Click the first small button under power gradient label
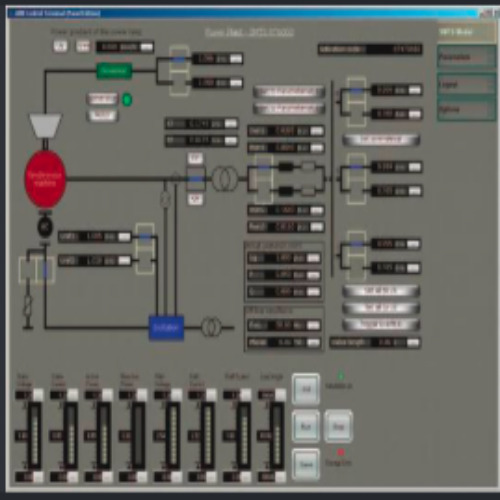The image size is (500, 500). [x=60, y=46]
